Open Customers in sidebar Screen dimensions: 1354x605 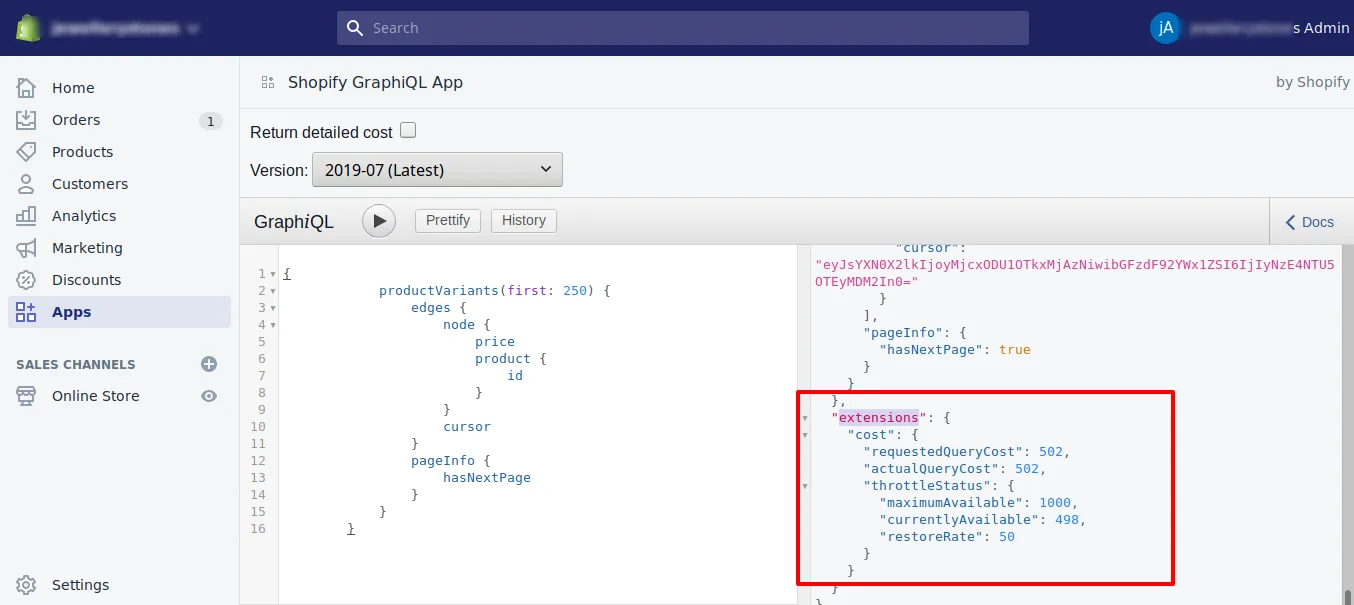coord(119,184)
